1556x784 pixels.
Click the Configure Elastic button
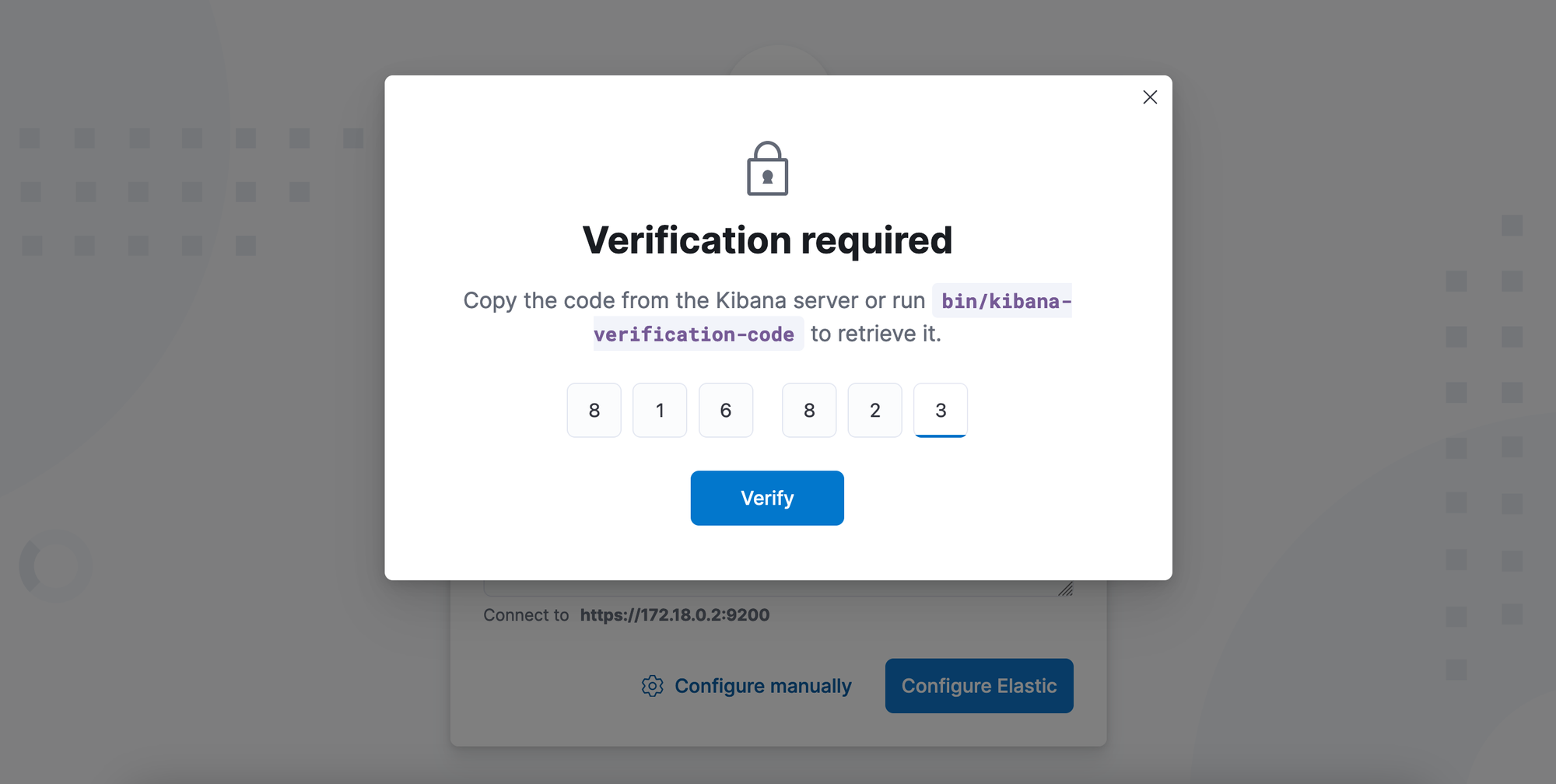[980, 686]
